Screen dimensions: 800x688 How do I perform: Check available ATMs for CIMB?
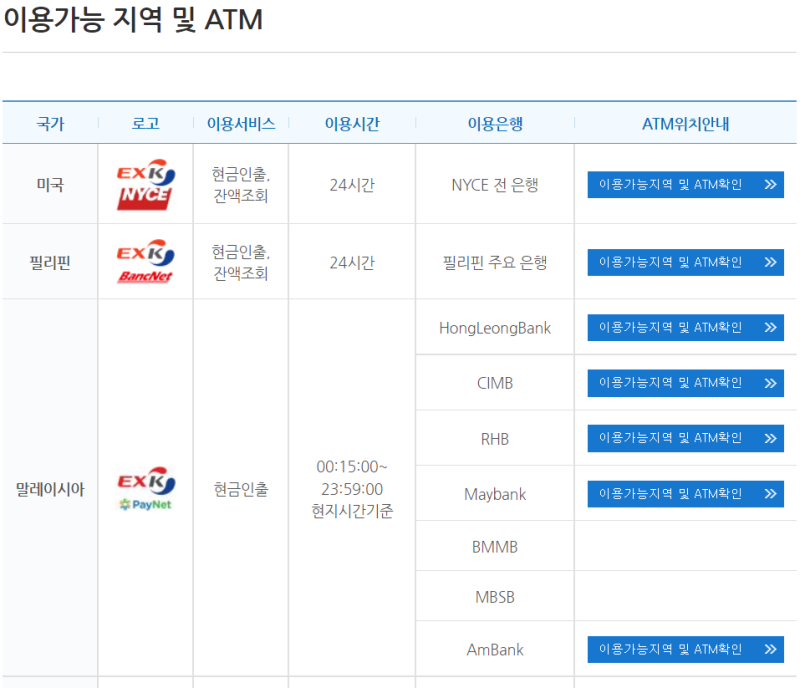click(686, 383)
